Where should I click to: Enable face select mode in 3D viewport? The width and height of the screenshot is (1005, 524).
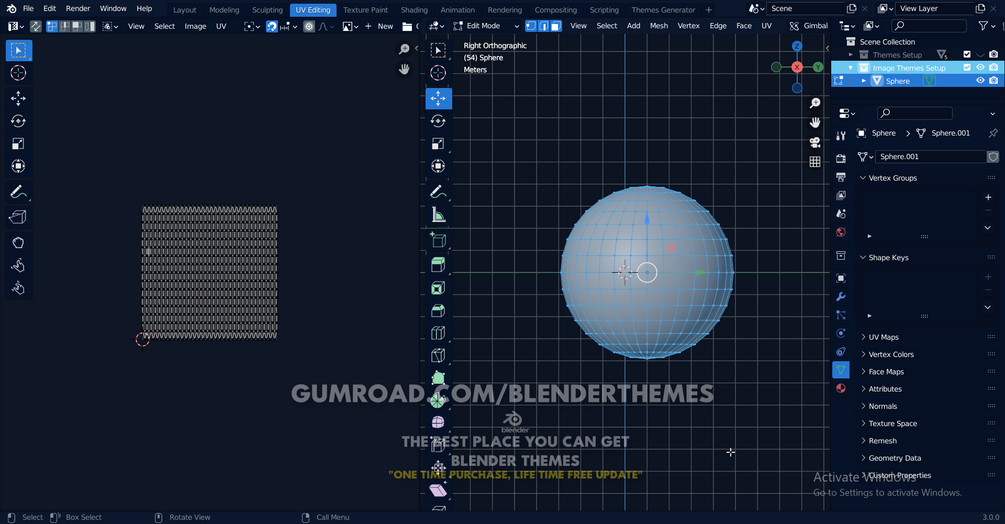click(x=556, y=26)
